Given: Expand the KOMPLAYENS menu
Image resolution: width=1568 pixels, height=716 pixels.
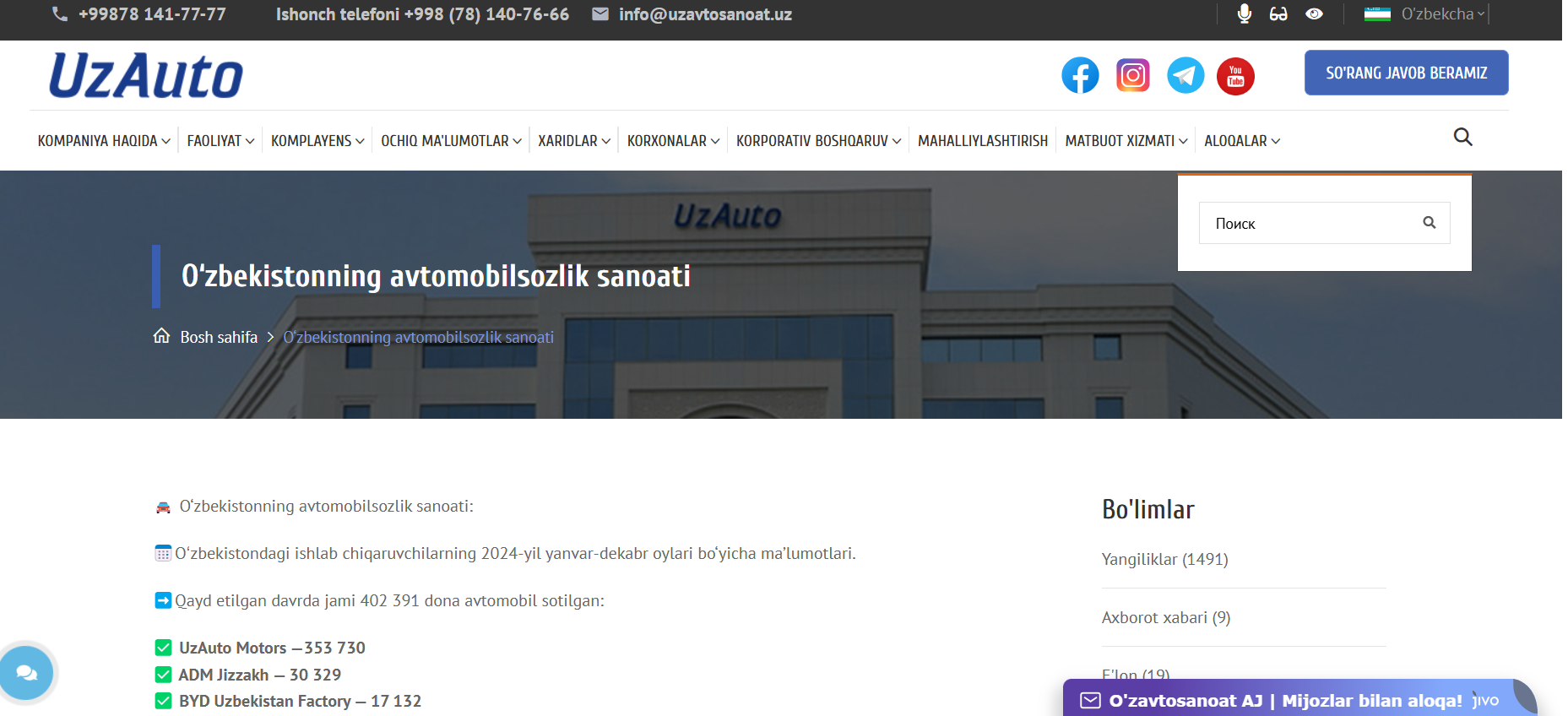Looking at the screenshot, I should click(317, 141).
